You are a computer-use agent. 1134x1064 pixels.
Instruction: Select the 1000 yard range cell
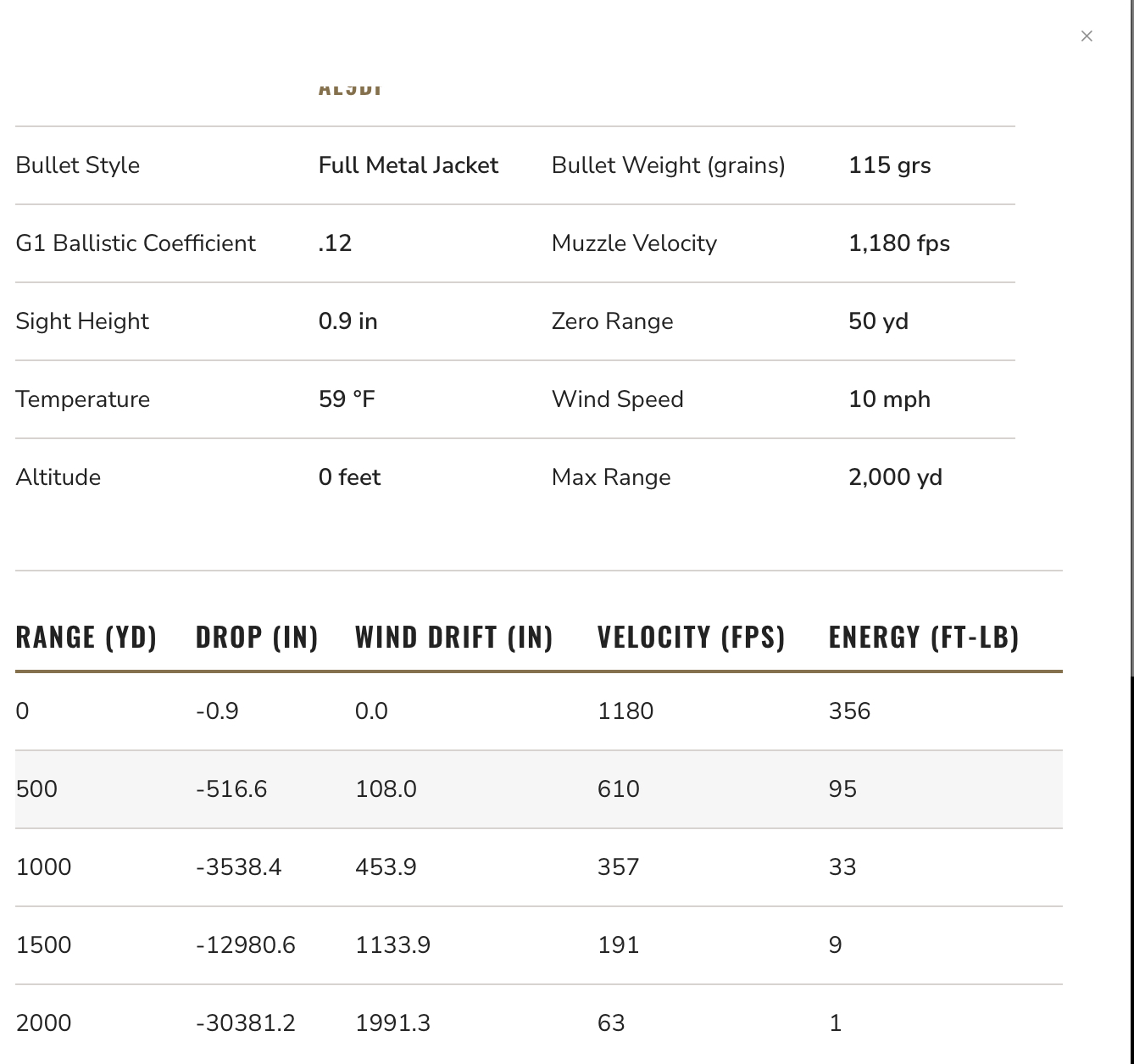[x=43, y=866]
